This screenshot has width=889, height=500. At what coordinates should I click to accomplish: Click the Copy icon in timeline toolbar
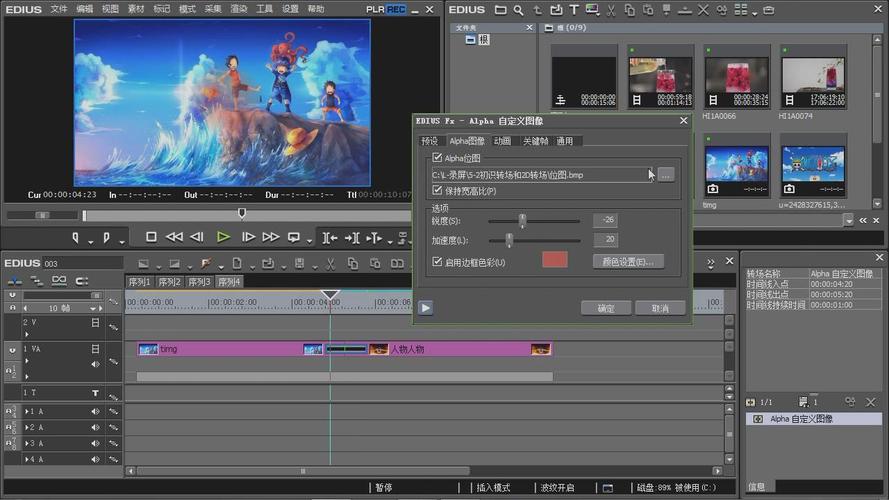pyautogui.click(x=353, y=264)
